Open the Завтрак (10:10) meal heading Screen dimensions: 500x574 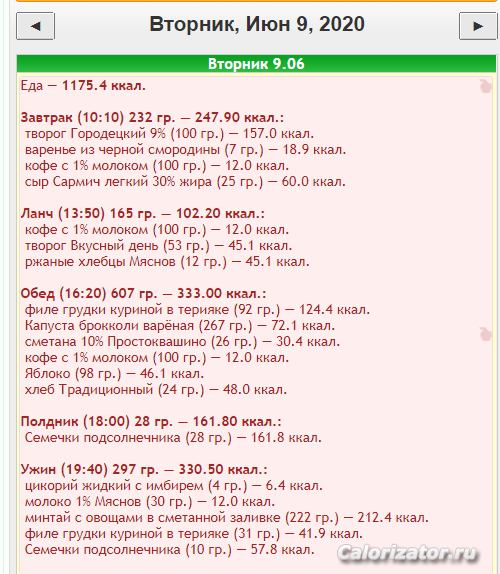pyautogui.click(x=152, y=118)
